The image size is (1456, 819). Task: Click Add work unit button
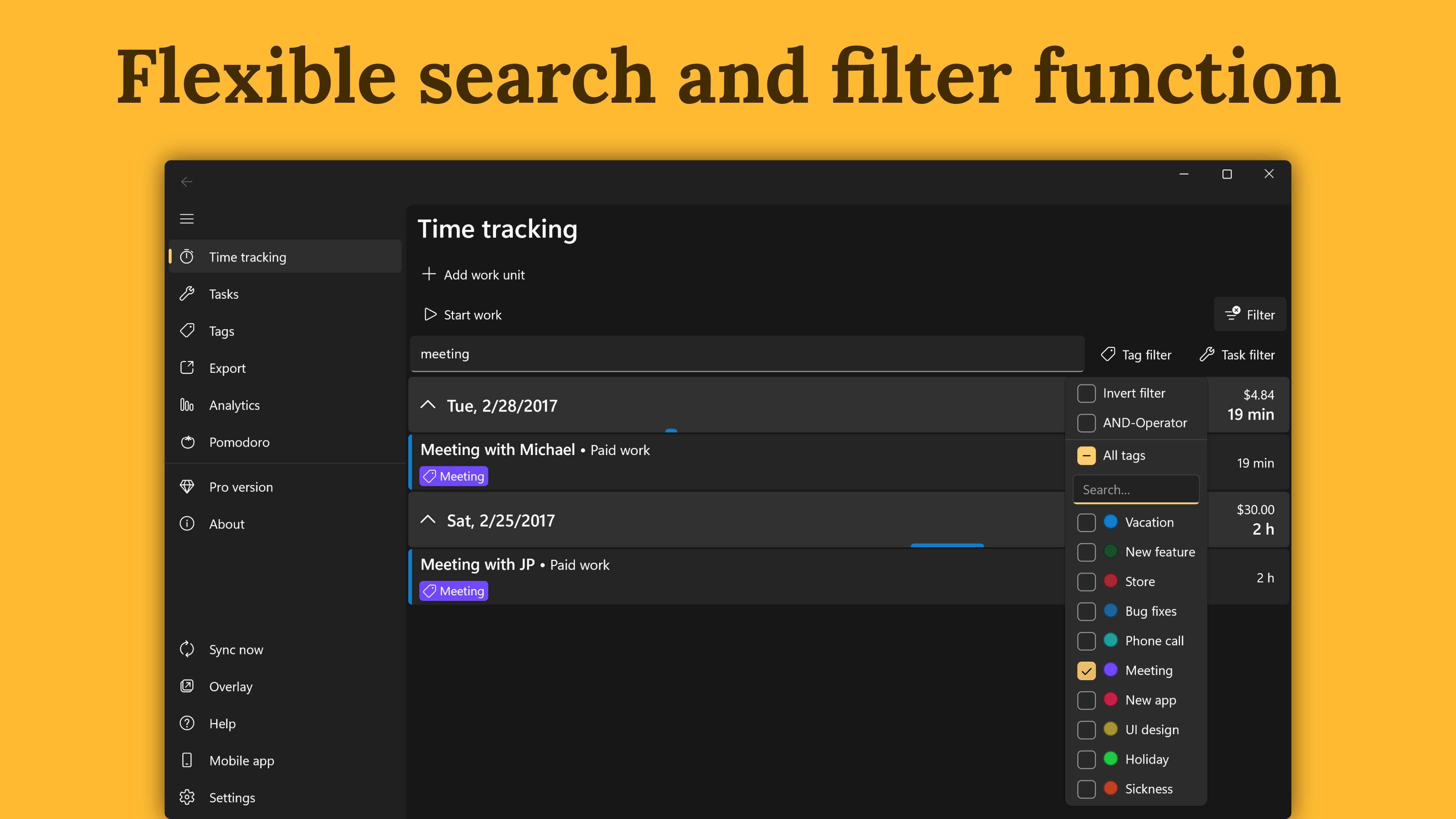coord(474,275)
